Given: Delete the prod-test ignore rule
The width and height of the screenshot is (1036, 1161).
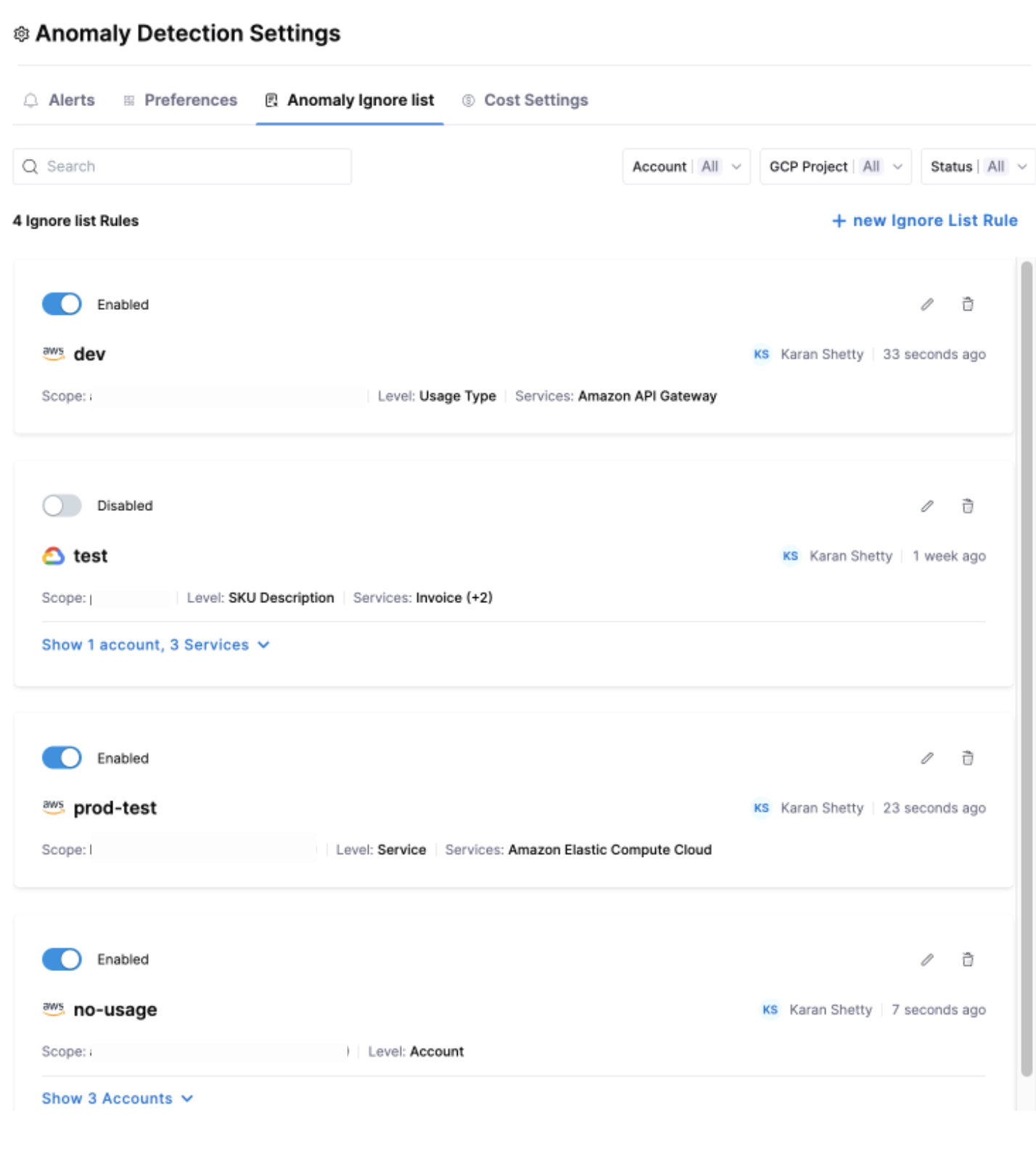Looking at the screenshot, I should tap(967, 758).
